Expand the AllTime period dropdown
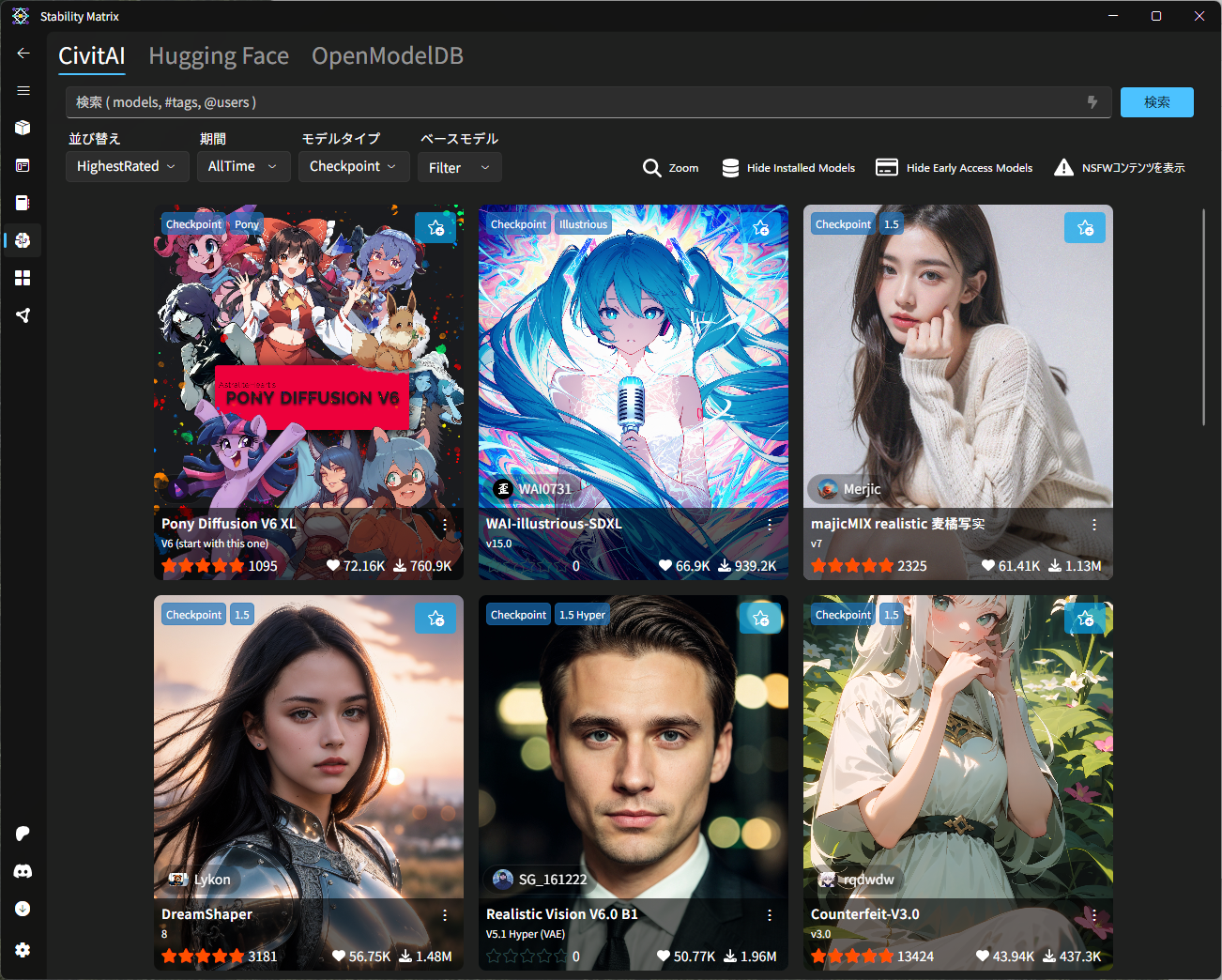 pyautogui.click(x=242, y=166)
